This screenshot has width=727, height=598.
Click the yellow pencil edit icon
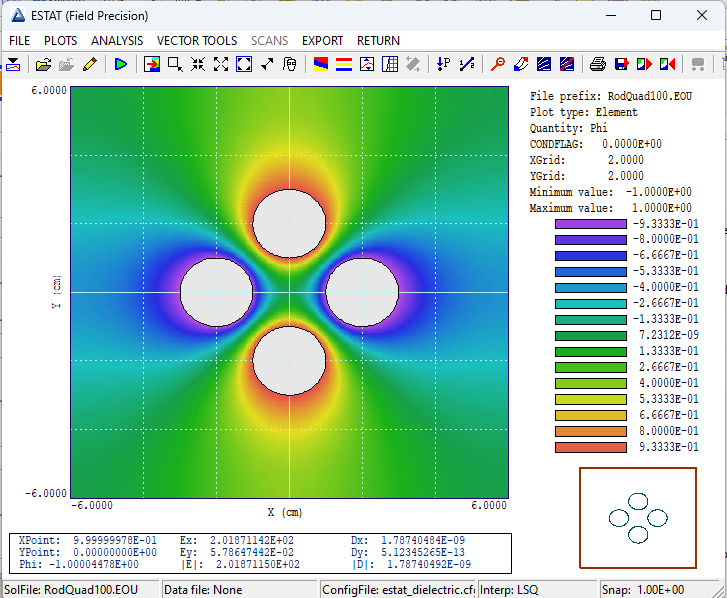[90, 64]
